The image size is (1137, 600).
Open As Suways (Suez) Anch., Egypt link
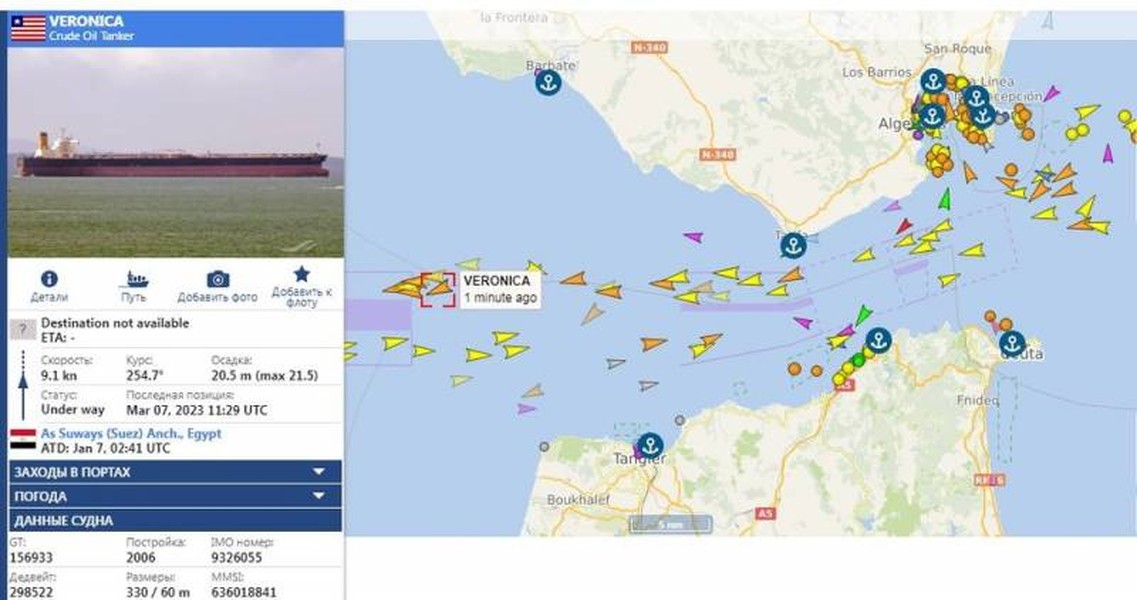pyautogui.click(x=131, y=433)
